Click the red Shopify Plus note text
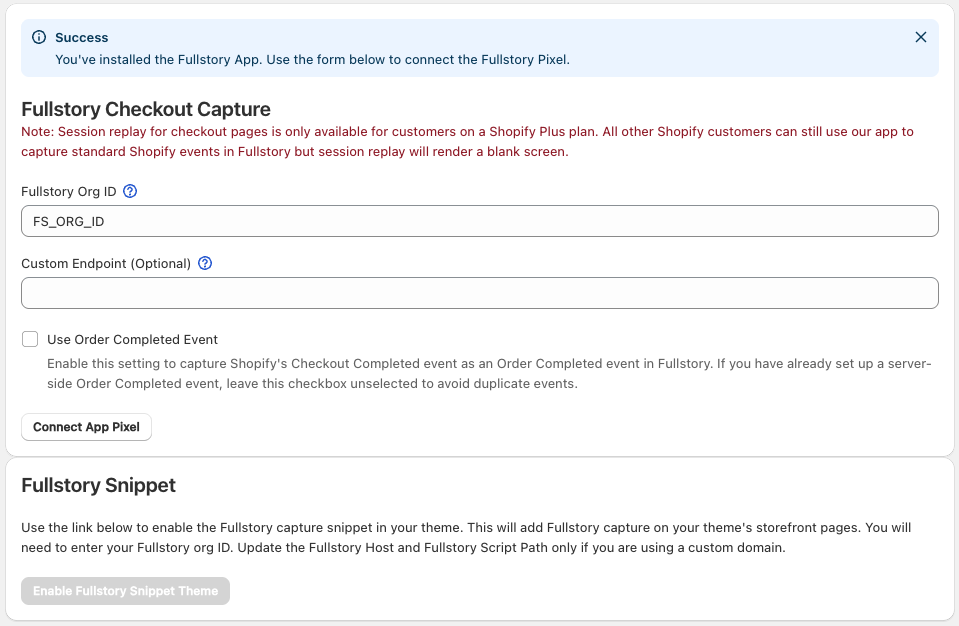Image resolution: width=959 pixels, height=626 pixels. pos(467,142)
